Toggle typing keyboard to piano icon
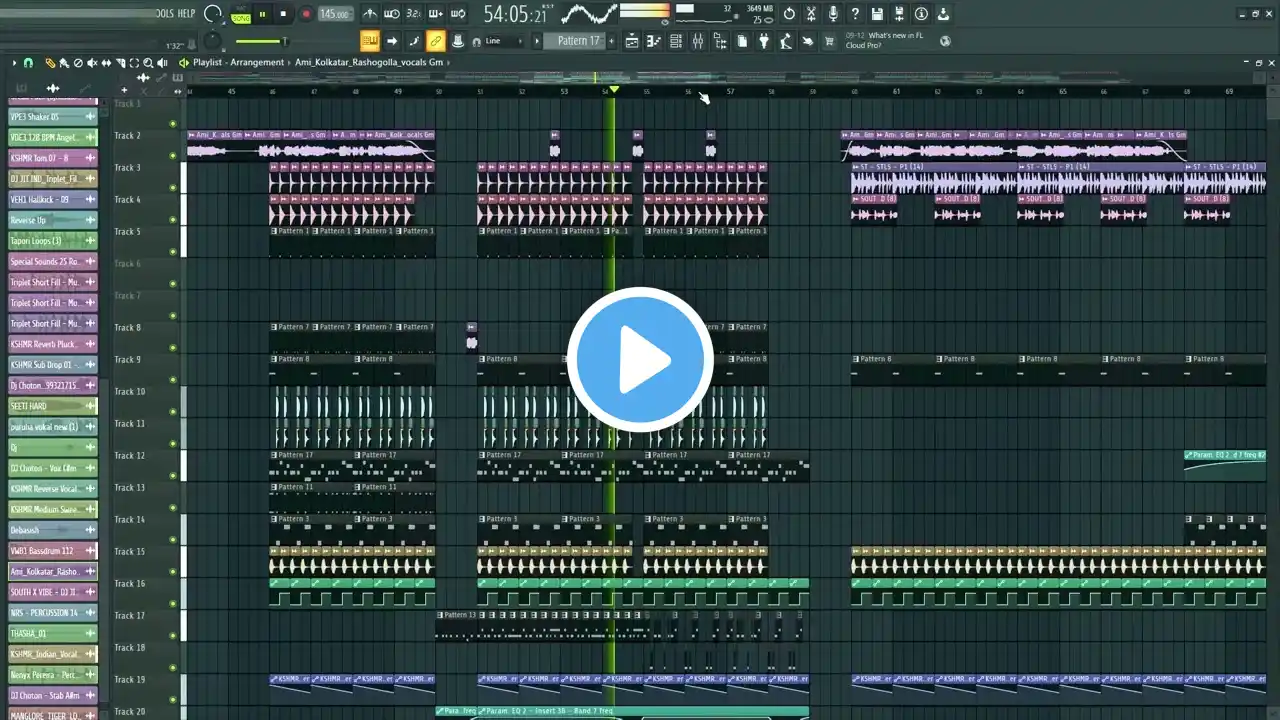The width and height of the screenshot is (1280, 720). click(x=370, y=41)
